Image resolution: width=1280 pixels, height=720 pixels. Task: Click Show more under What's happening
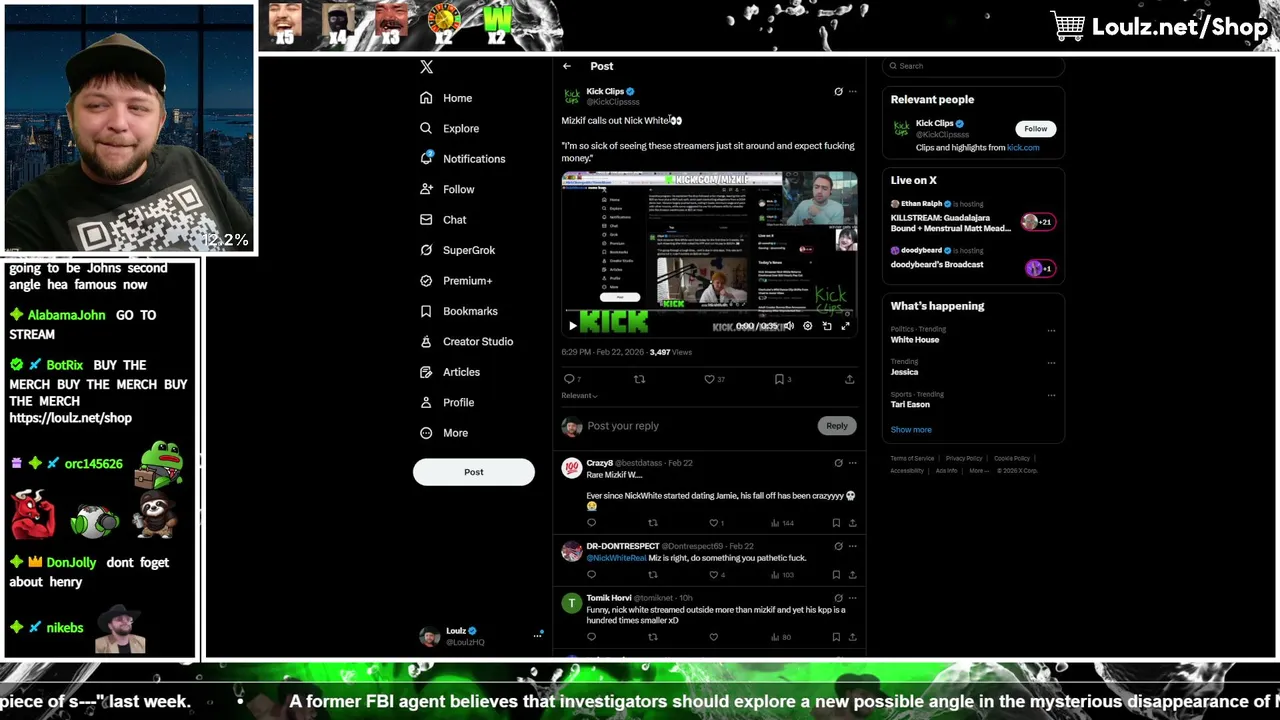tap(911, 430)
